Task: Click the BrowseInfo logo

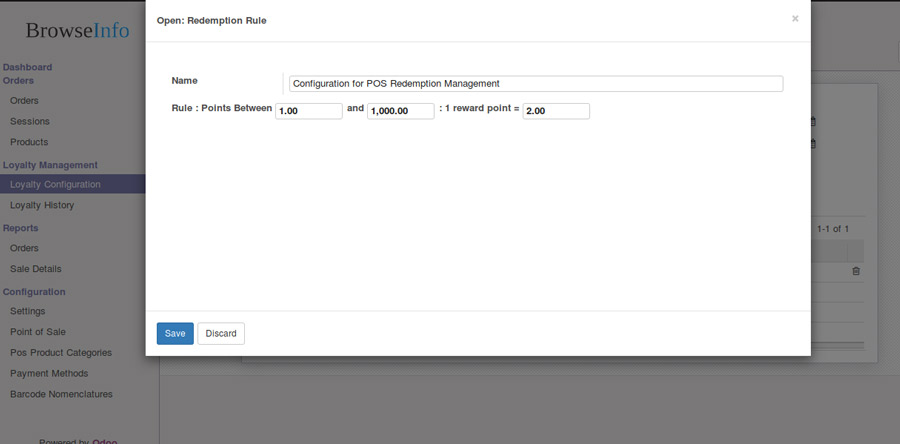Action: (77, 30)
